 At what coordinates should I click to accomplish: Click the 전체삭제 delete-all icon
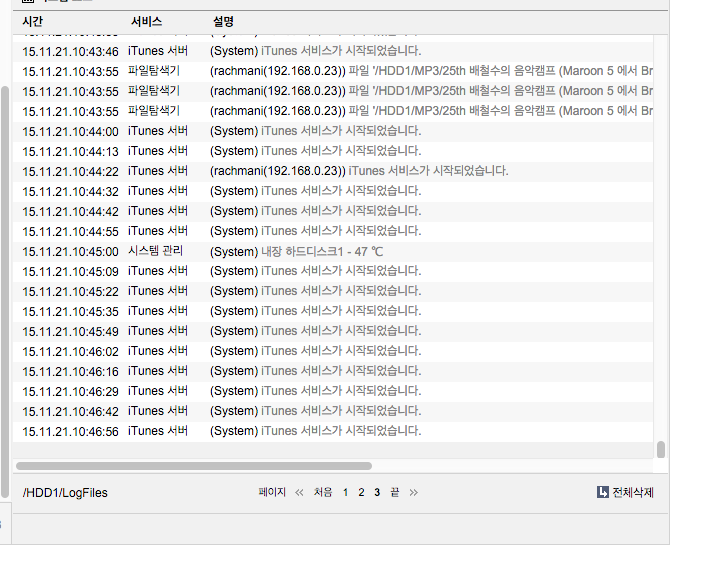tap(602, 492)
